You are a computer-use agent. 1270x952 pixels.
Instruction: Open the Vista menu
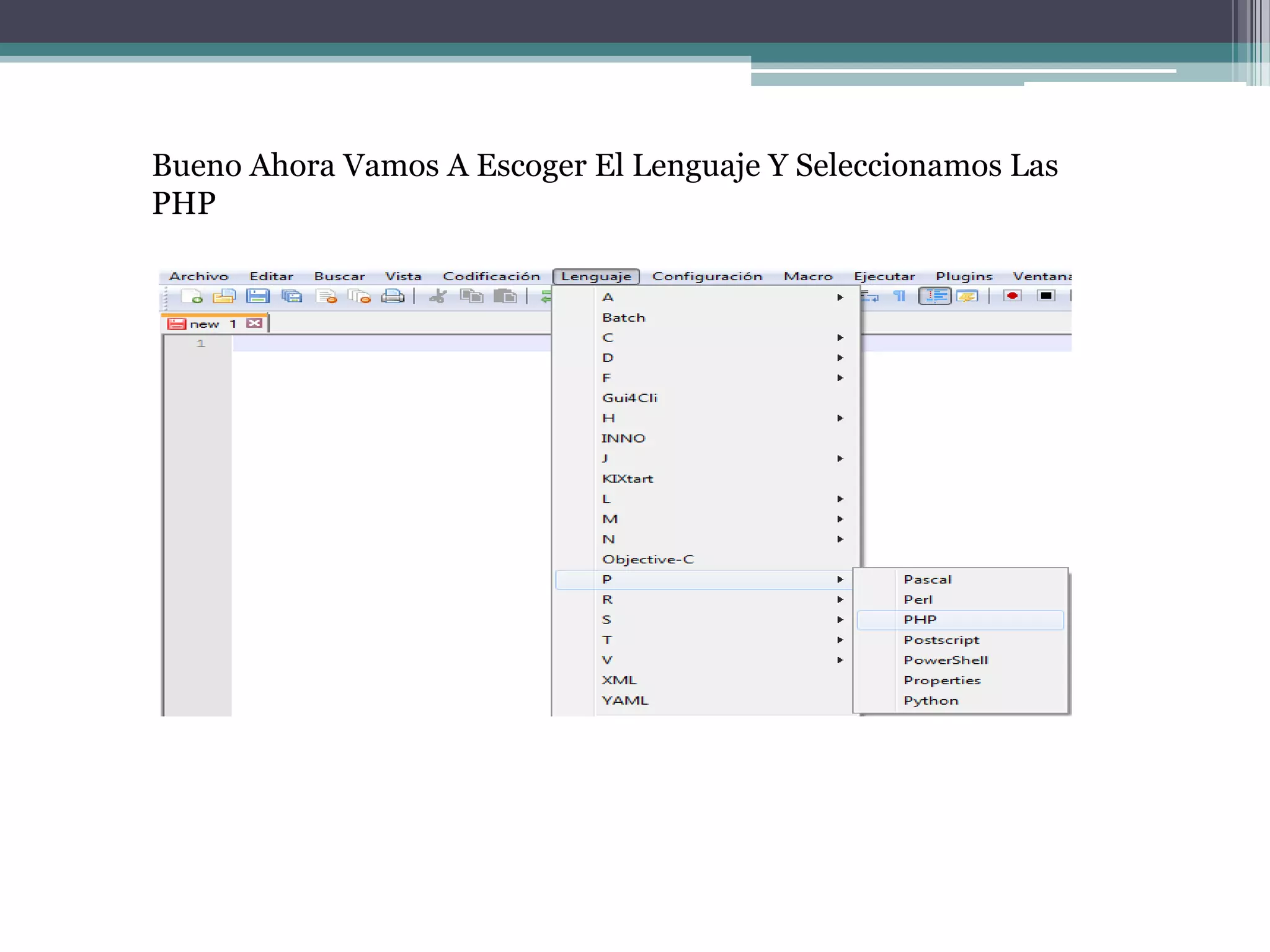point(403,276)
